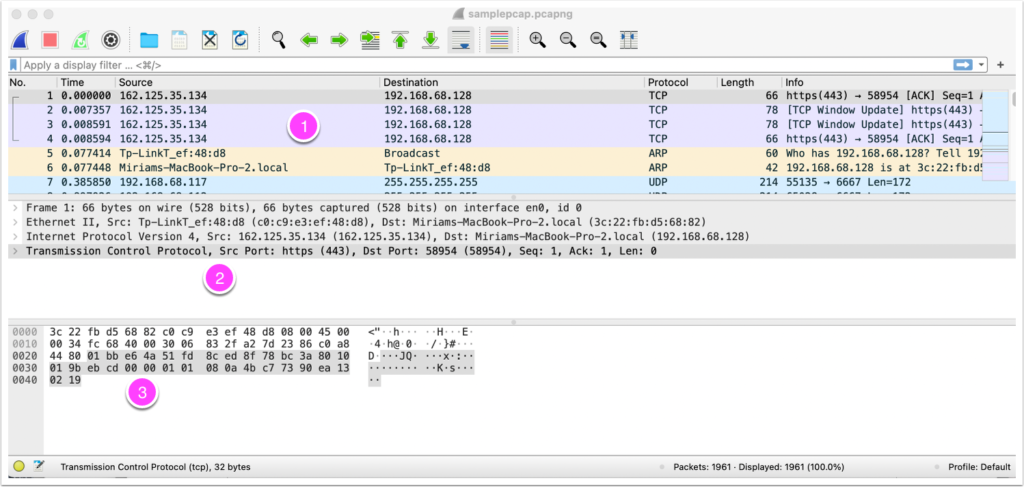The image size is (1024, 487).
Task: Restart the current capture
Action: (81, 40)
